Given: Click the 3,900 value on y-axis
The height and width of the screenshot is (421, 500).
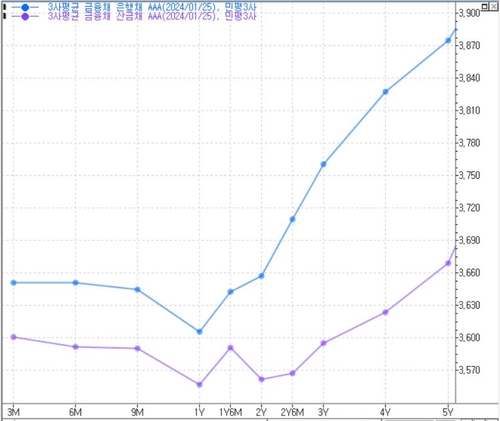Looking at the screenshot, I should pos(469,13).
